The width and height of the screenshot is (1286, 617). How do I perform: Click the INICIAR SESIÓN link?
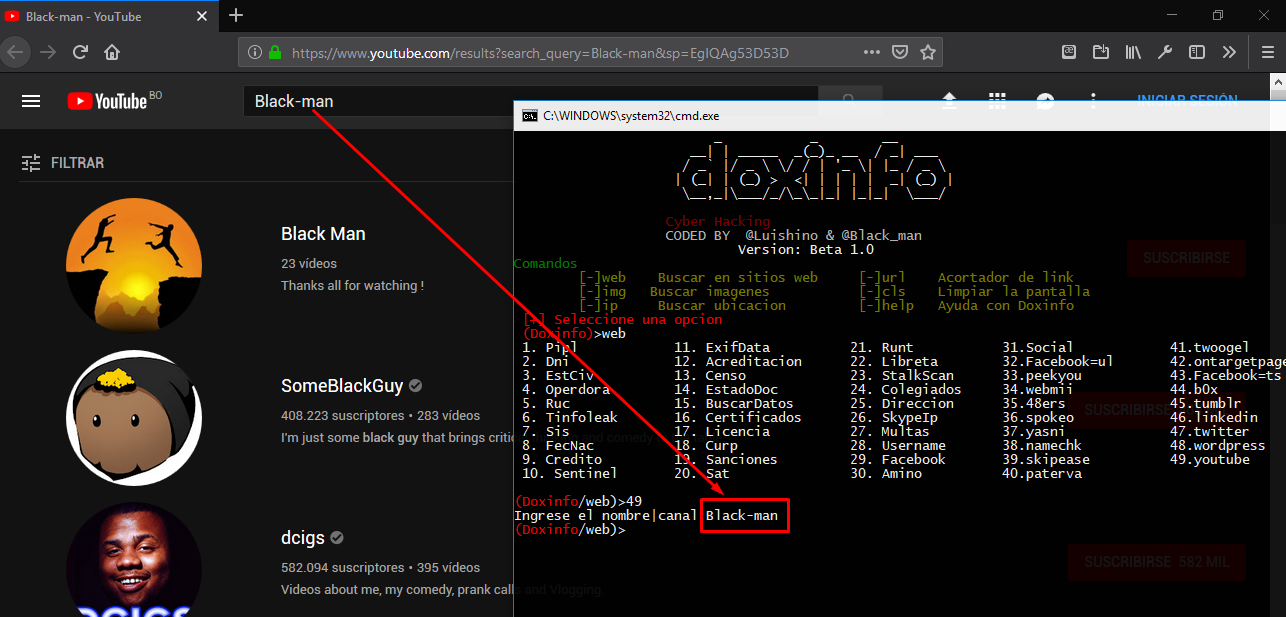[x=1186, y=100]
